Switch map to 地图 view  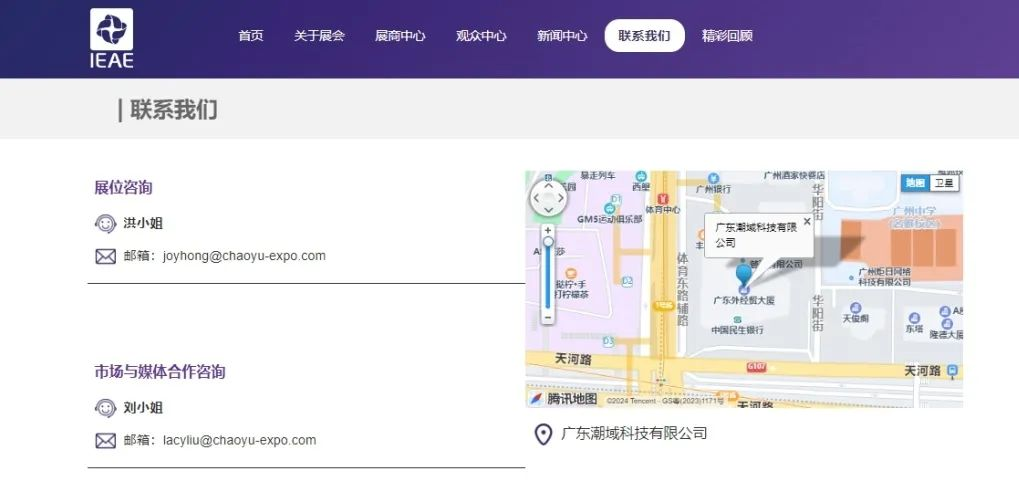914,183
